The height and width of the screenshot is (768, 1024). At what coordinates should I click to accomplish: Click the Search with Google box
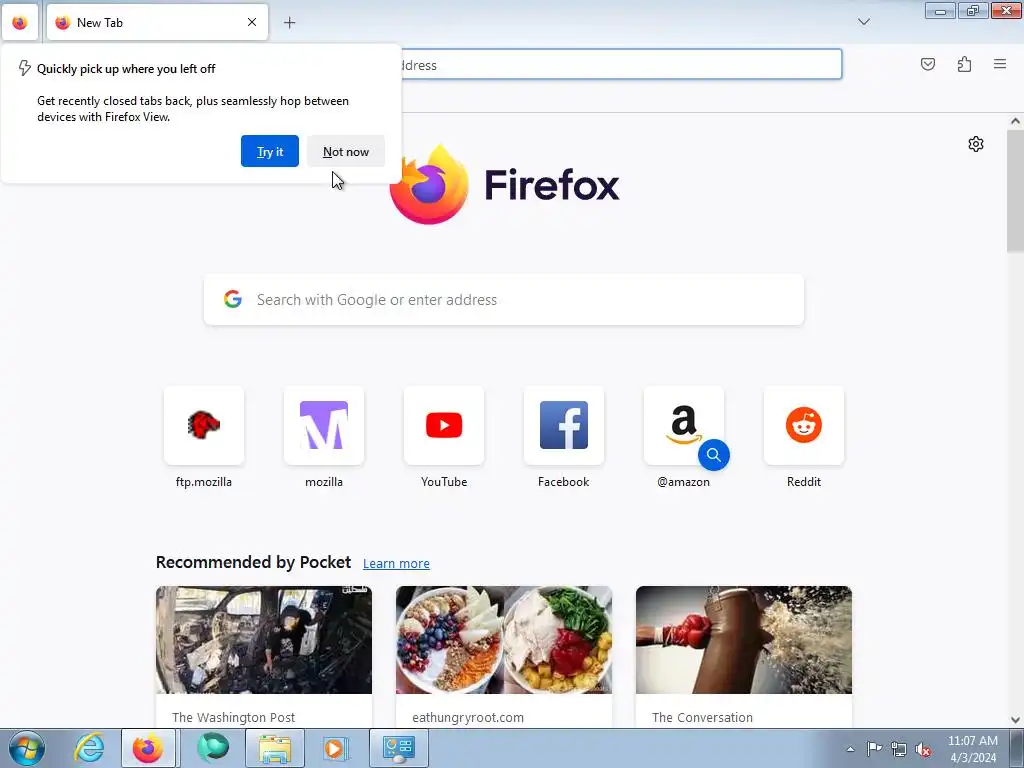click(x=504, y=300)
